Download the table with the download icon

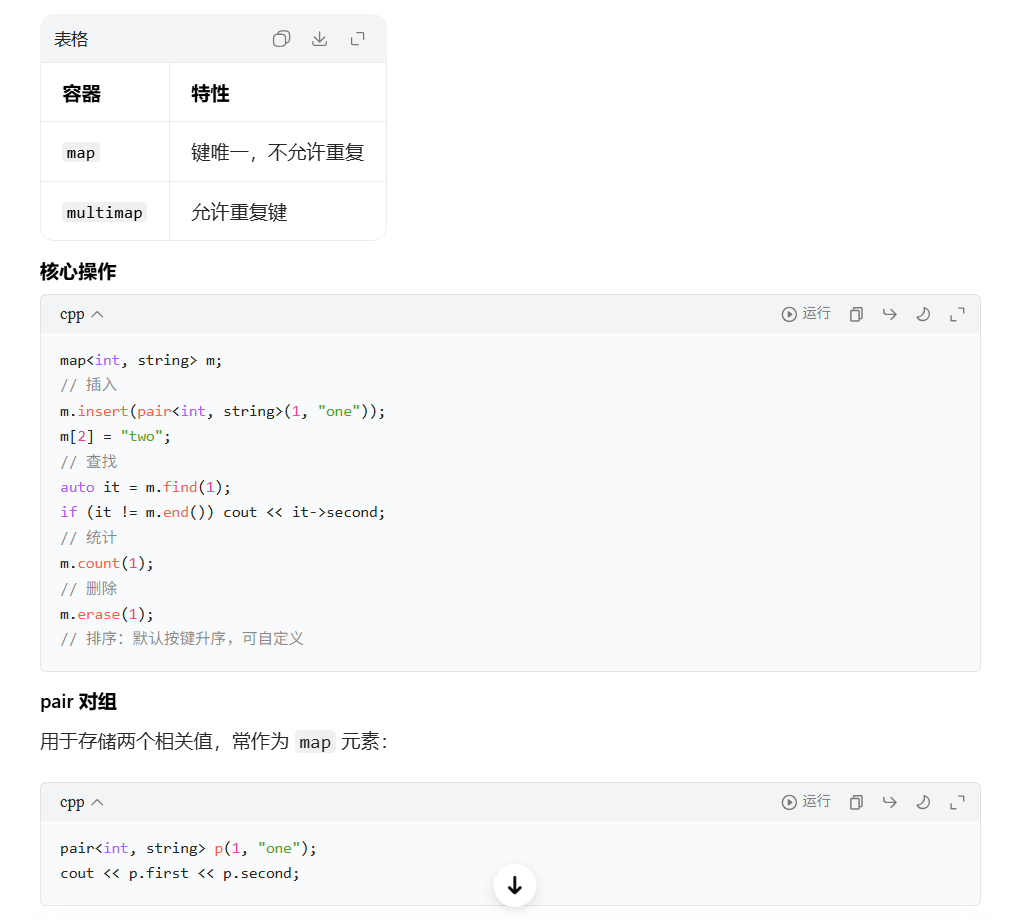[319, 39]
